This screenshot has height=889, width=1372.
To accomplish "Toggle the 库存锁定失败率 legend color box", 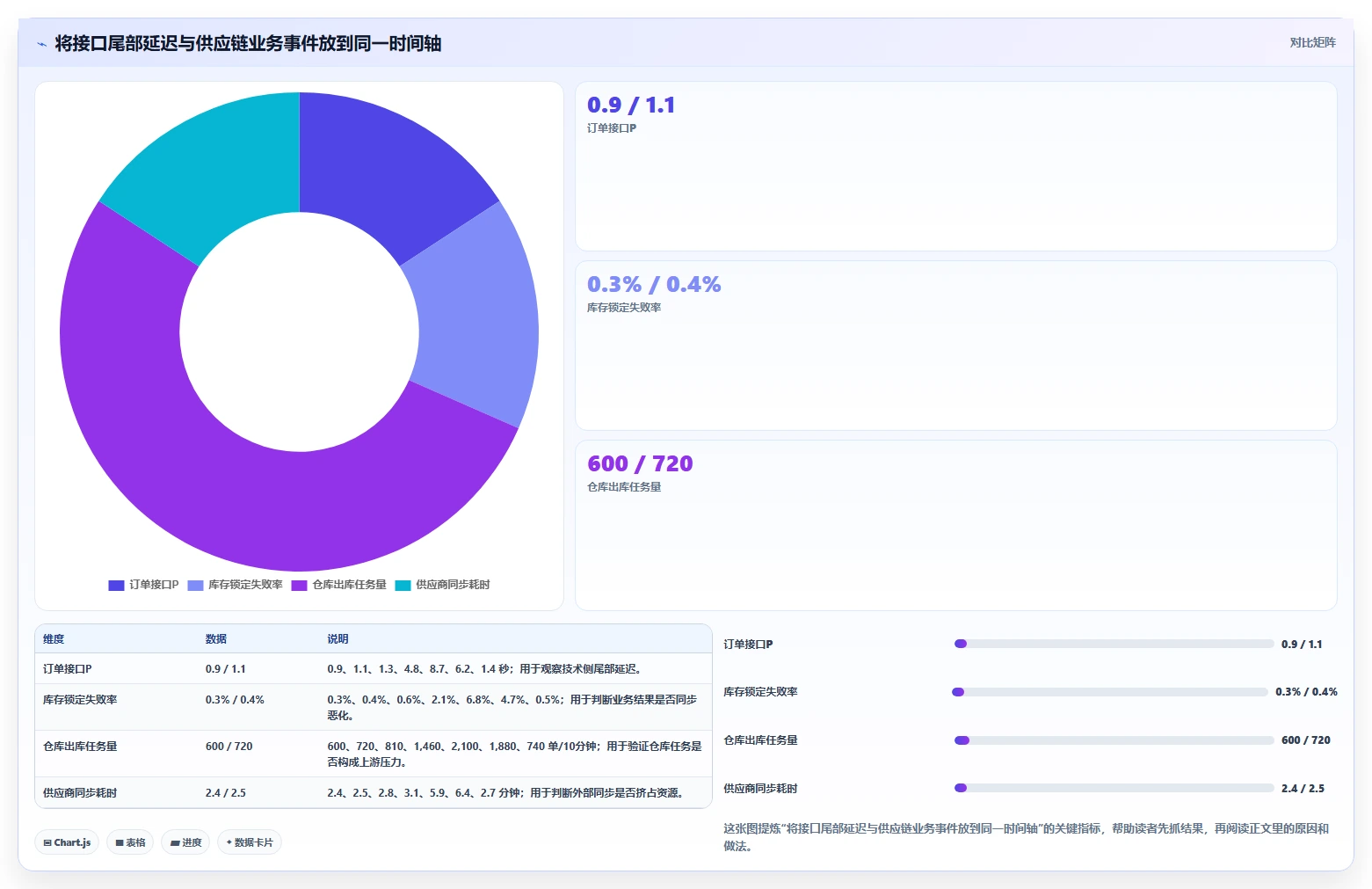I will point(195,585).
